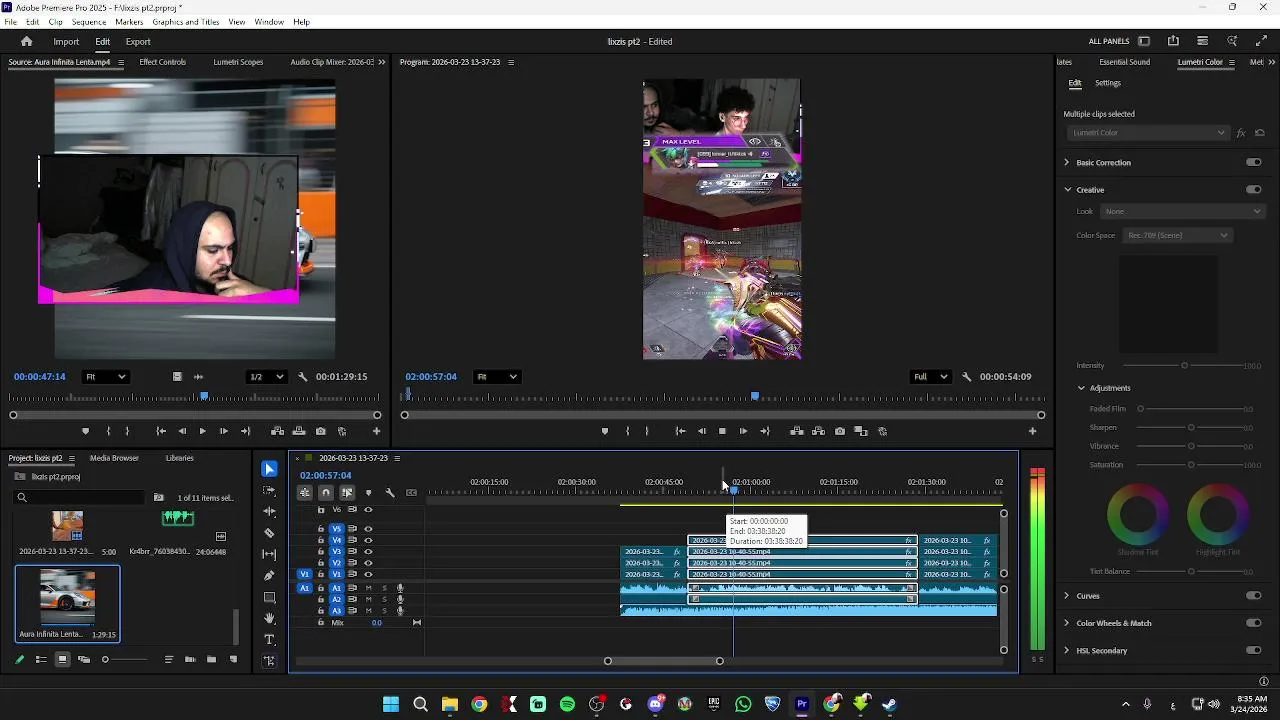Select the Track Select Forward tool

(x=269, y=491)
